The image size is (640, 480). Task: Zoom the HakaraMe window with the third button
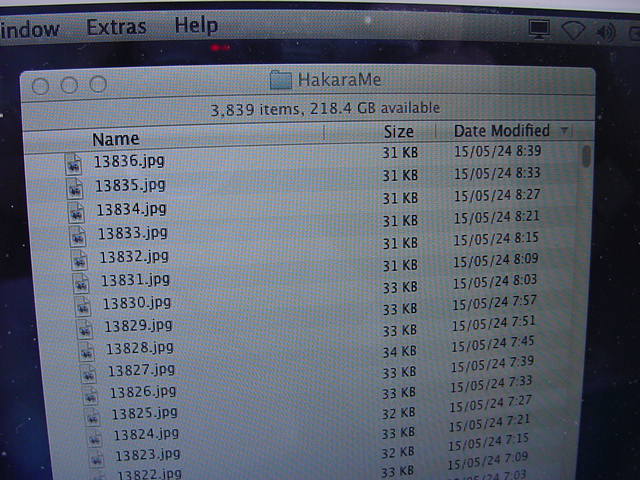[98, 84]
